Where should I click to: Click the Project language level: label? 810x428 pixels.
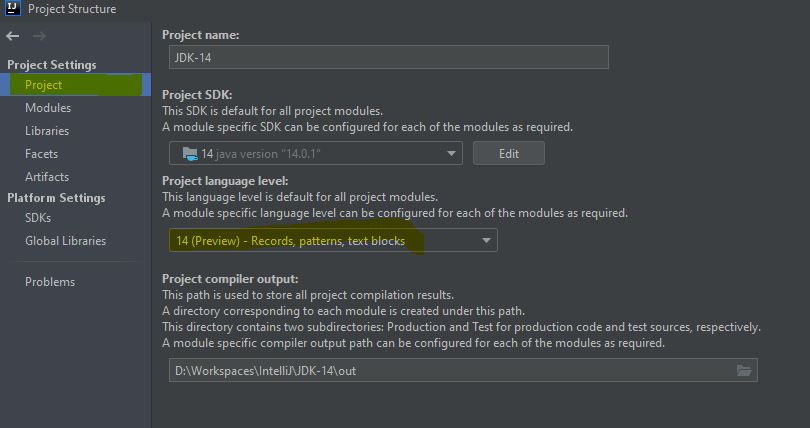[225, 181]
